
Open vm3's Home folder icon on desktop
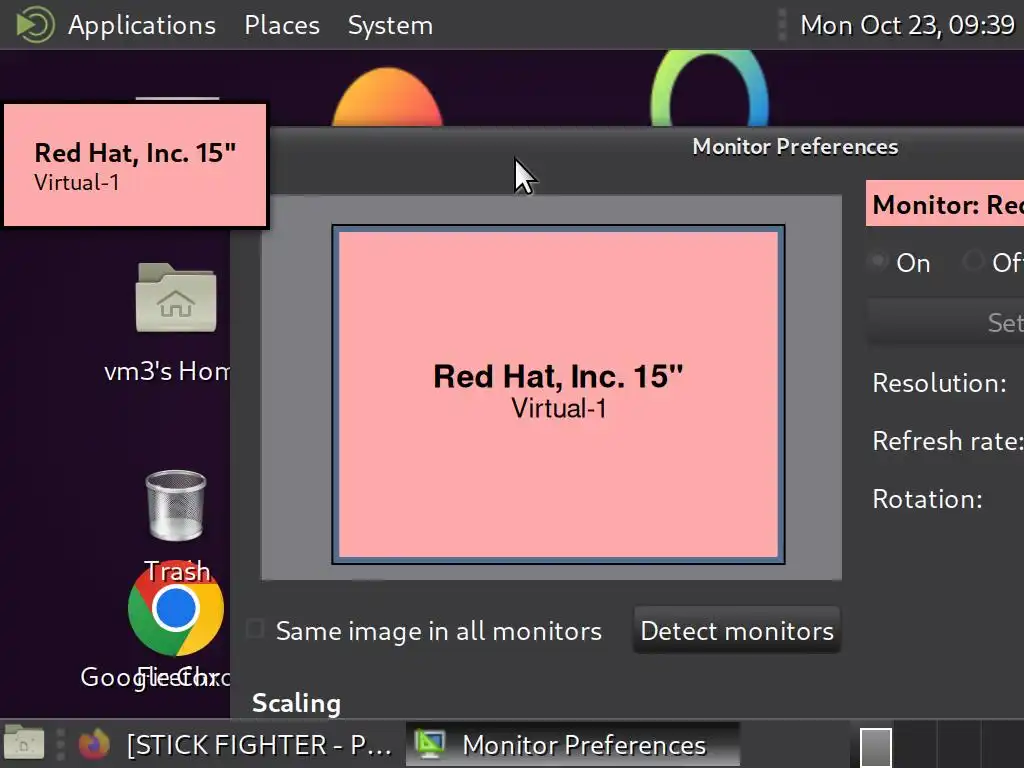[x=176, y=298]
